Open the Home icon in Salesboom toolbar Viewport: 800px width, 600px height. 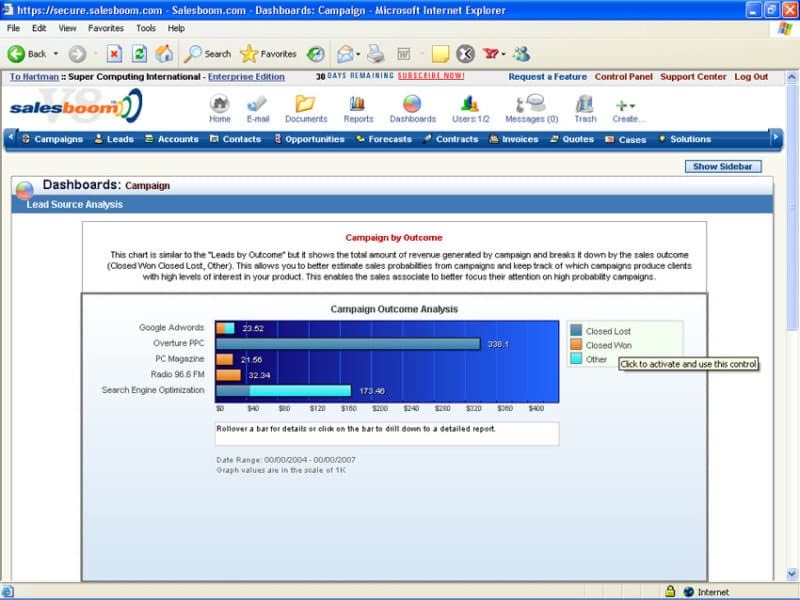(x=219, y=104)
